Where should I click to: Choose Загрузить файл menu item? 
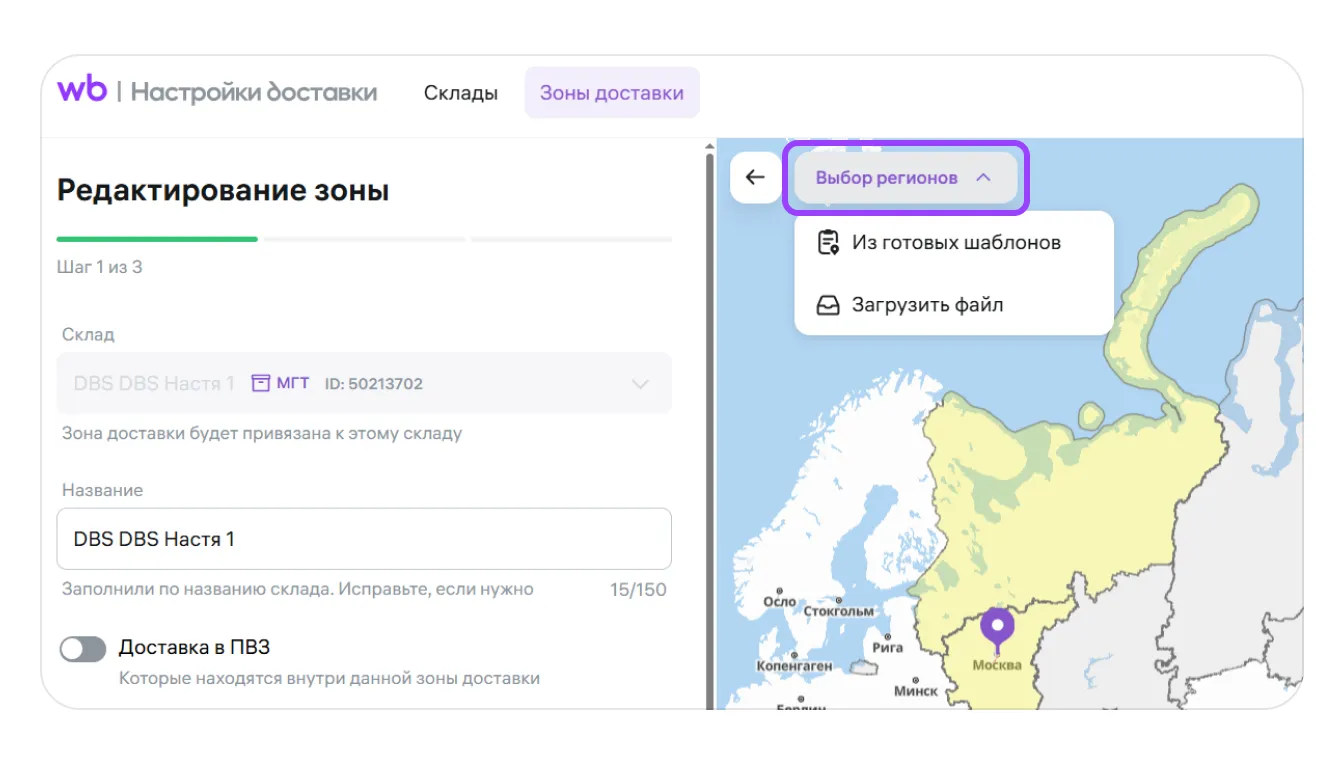954,305
